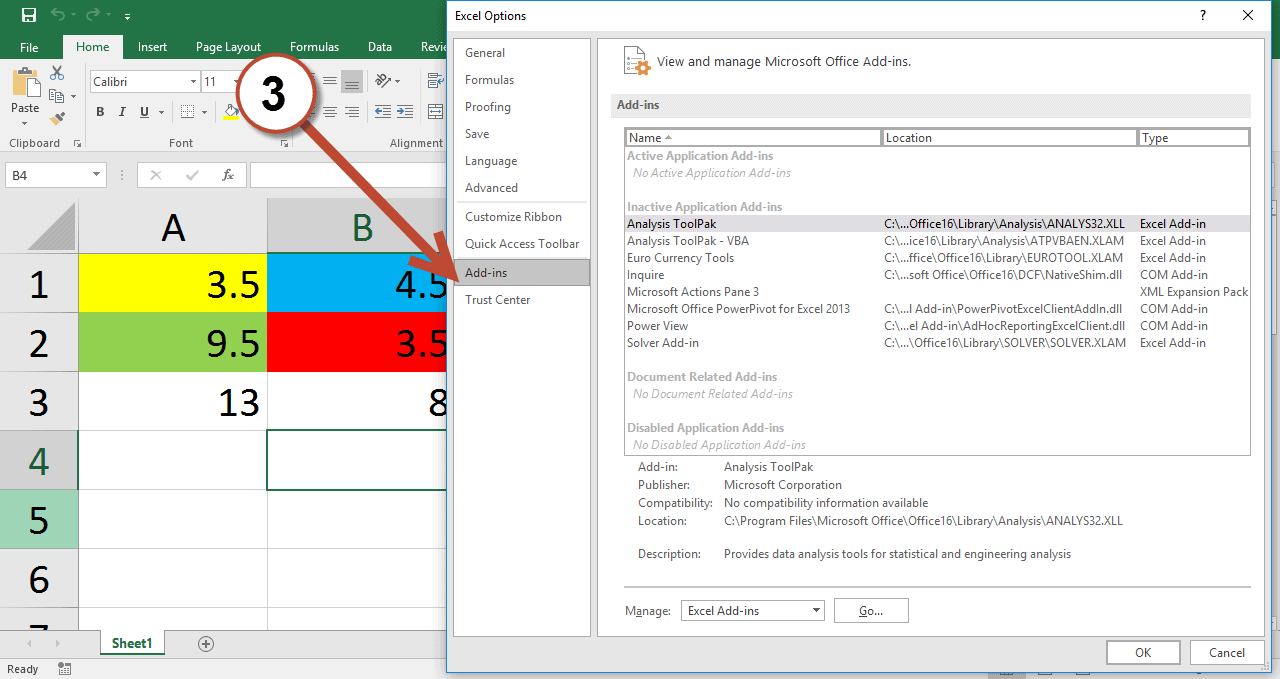
Task: Select yellow cell A1 containing 3.5
Action: [173, 284]
